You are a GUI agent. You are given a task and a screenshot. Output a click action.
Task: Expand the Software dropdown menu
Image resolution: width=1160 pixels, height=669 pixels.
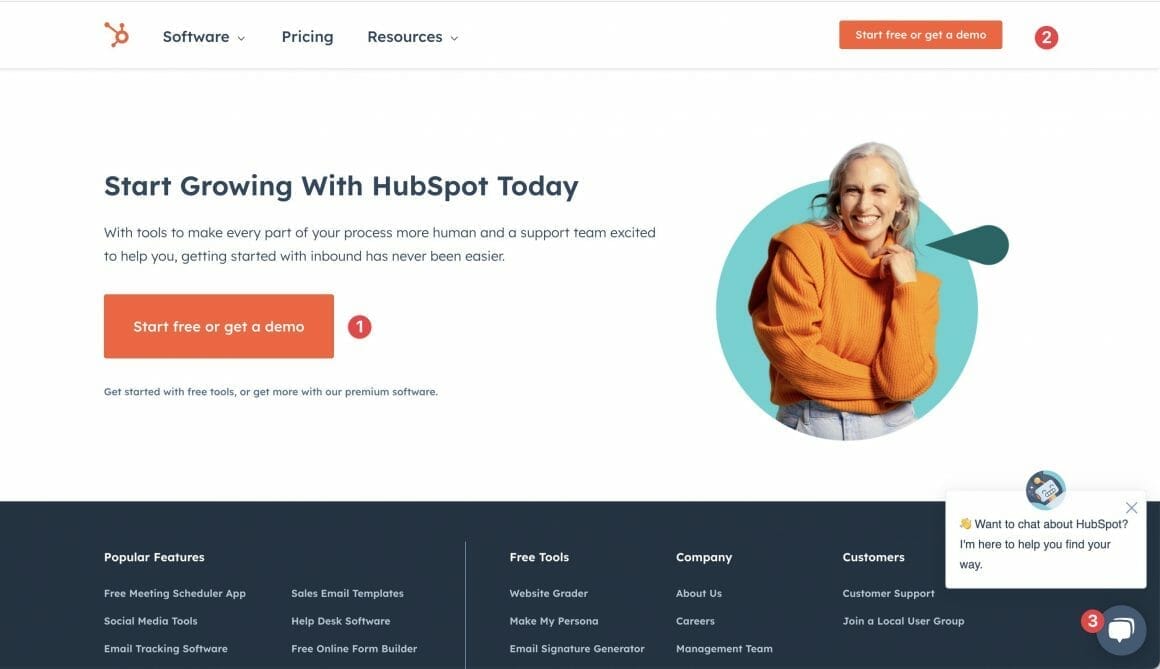(x=203, y=37)
